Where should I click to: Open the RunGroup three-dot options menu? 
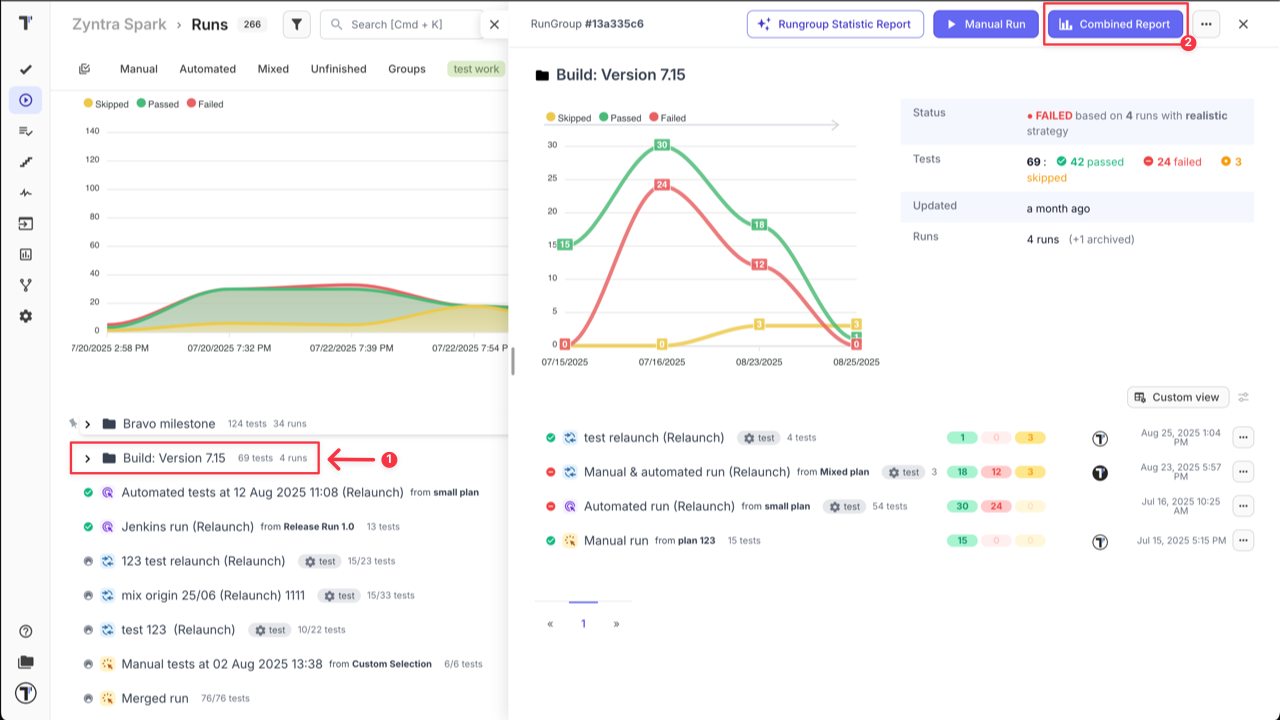pyautogui.click(x=1205, y=24)
